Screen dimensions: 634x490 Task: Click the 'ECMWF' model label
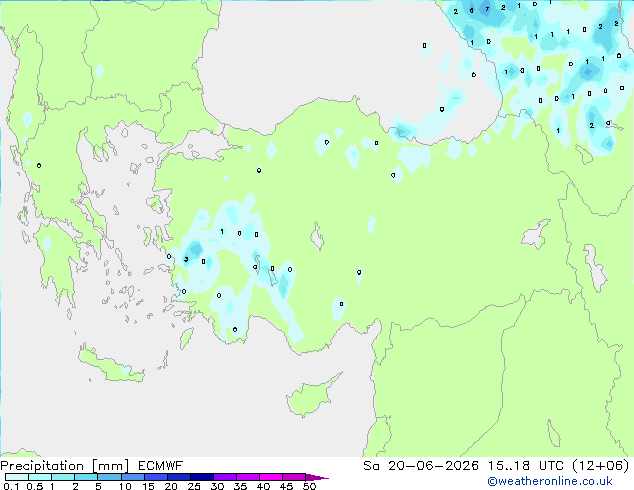160,466
